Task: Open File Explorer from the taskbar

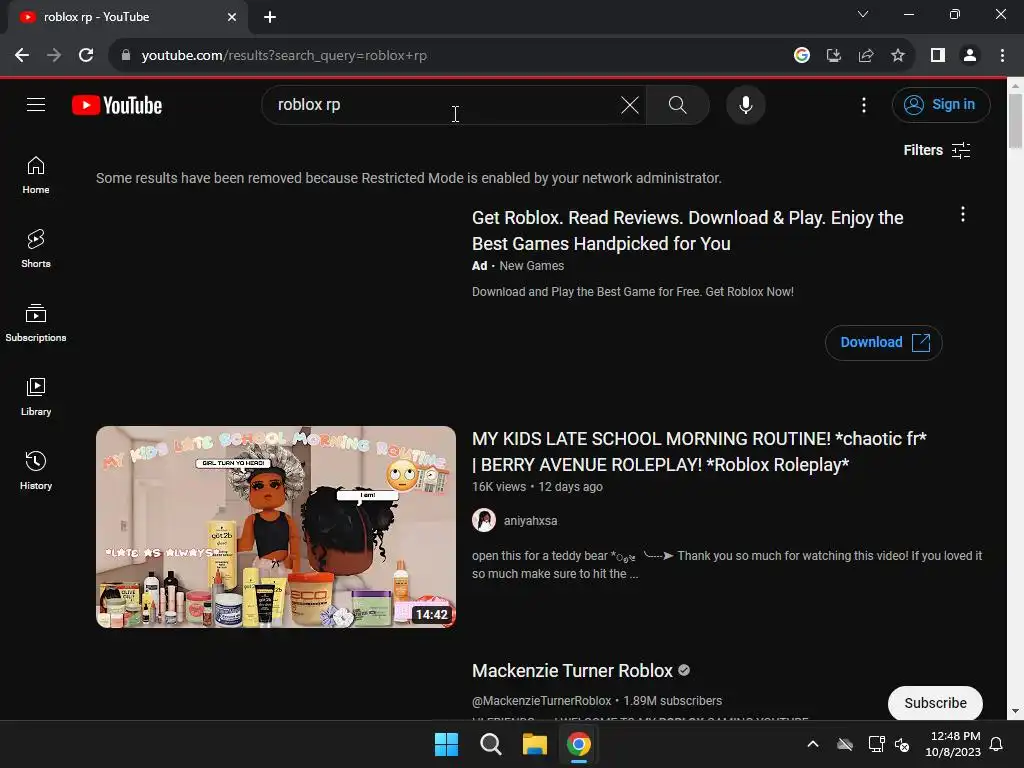Action: click(534, 744)
